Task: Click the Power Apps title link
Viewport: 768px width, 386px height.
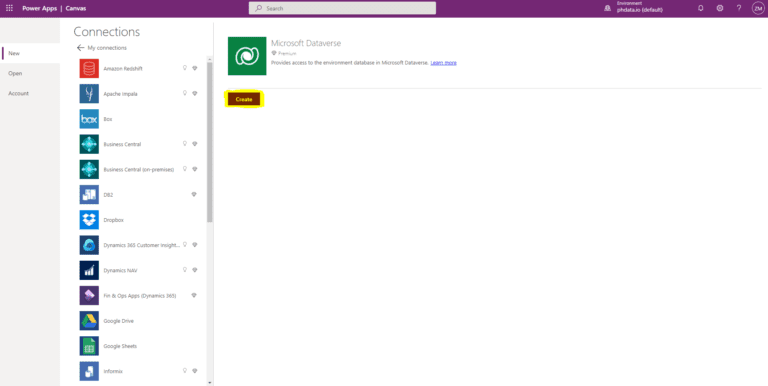Action: click(x=40, y=8)
